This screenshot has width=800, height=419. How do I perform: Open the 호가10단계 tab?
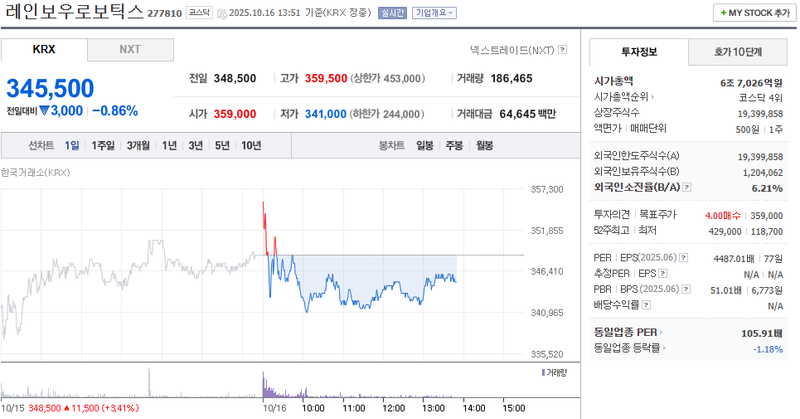[x=737, y=51]
